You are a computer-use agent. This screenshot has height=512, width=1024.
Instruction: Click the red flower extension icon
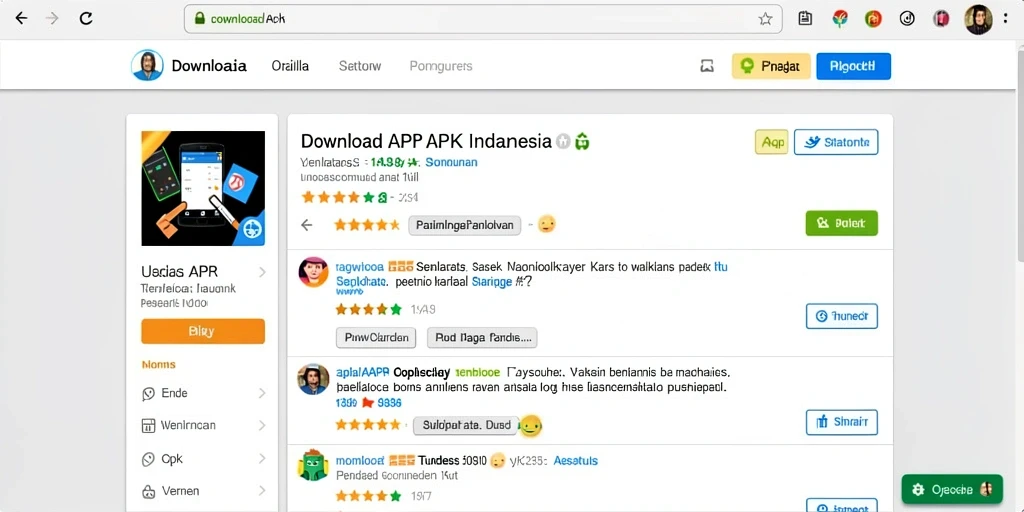(x=840, y=19)
